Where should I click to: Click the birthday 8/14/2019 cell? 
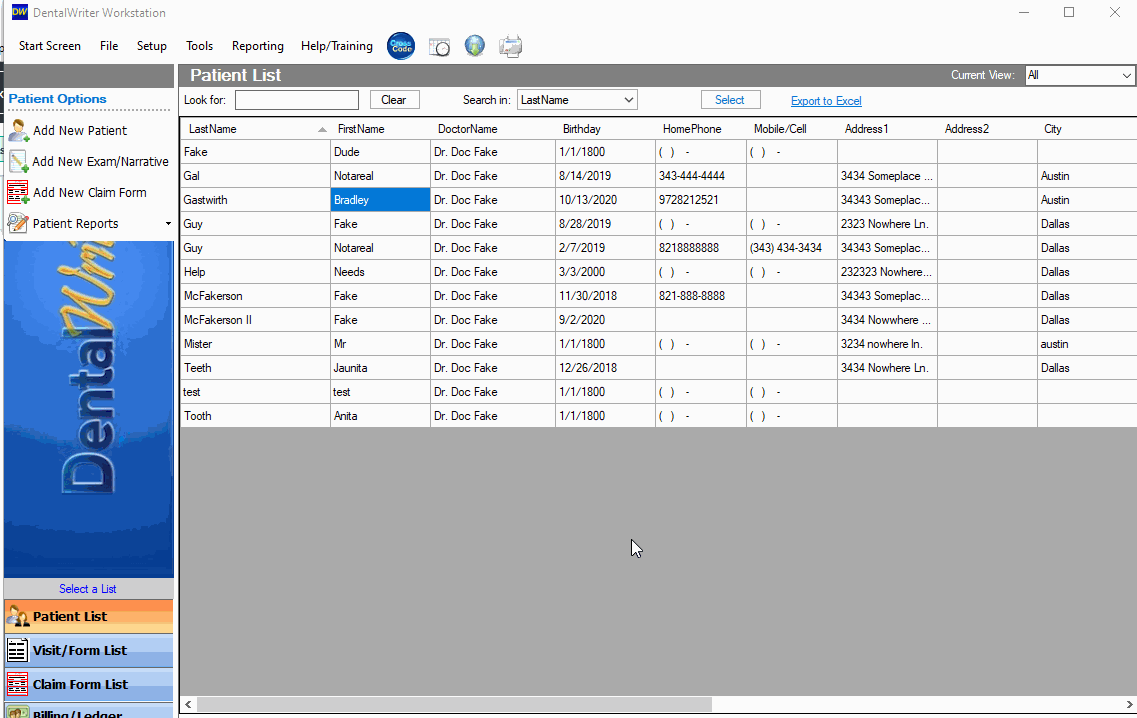[x=605, y=176]
